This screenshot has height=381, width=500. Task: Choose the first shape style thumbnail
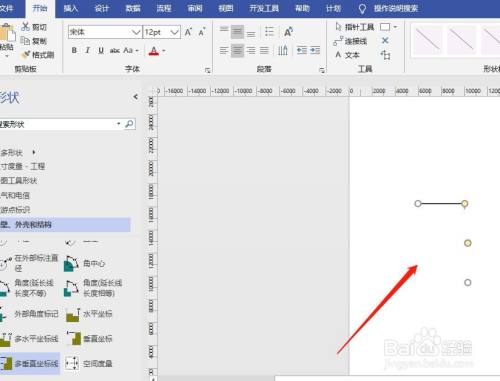point(427,40)
